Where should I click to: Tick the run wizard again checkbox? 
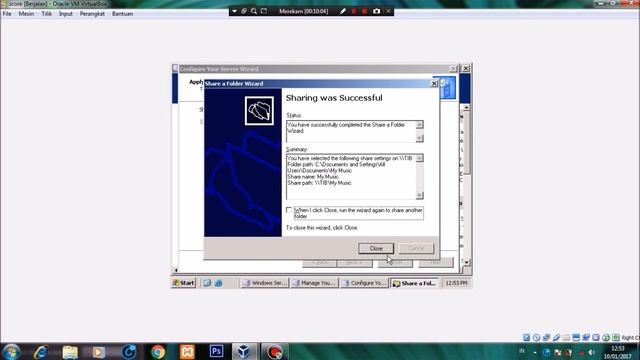(289, 210)
